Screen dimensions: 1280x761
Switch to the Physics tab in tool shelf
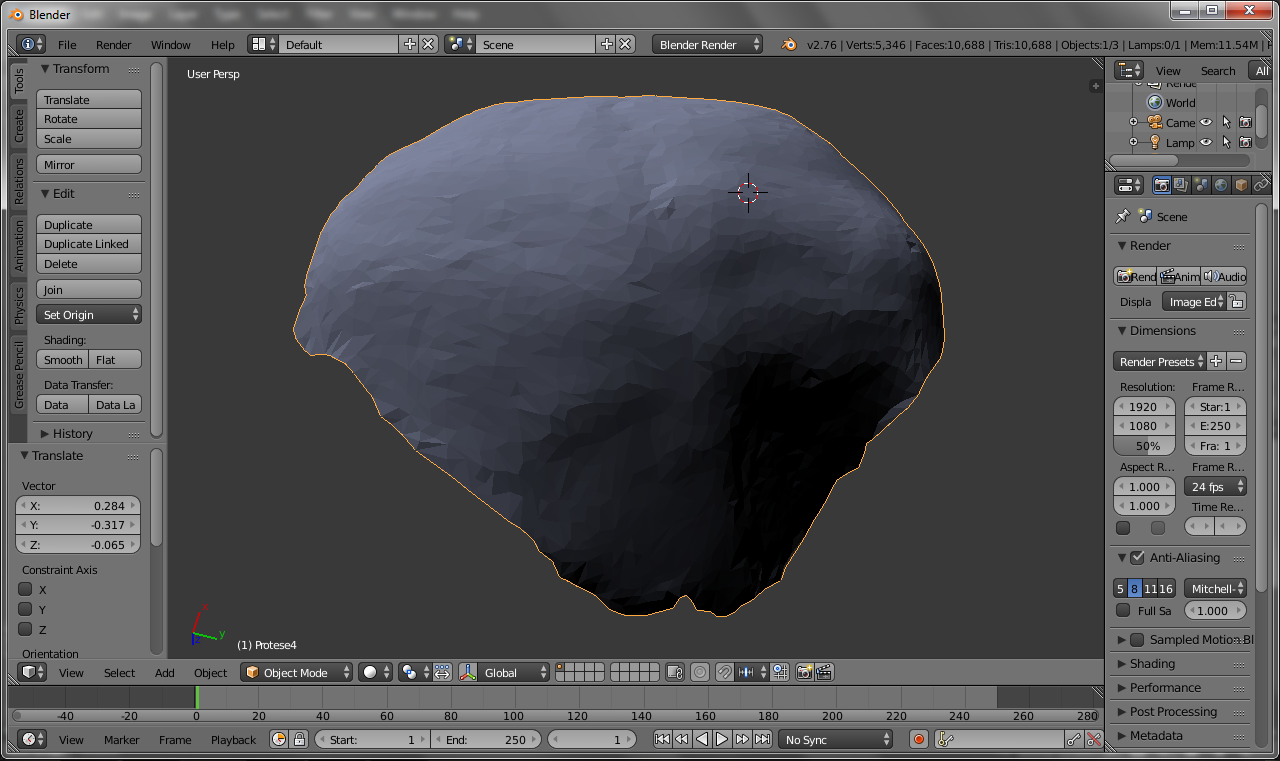(x=19, y=306)
